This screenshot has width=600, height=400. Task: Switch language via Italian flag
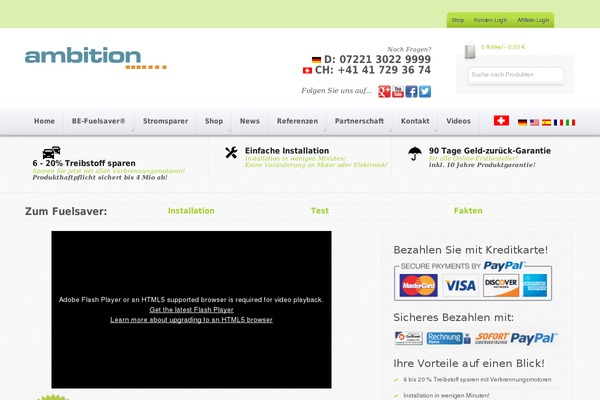click(x=571, y=122)
